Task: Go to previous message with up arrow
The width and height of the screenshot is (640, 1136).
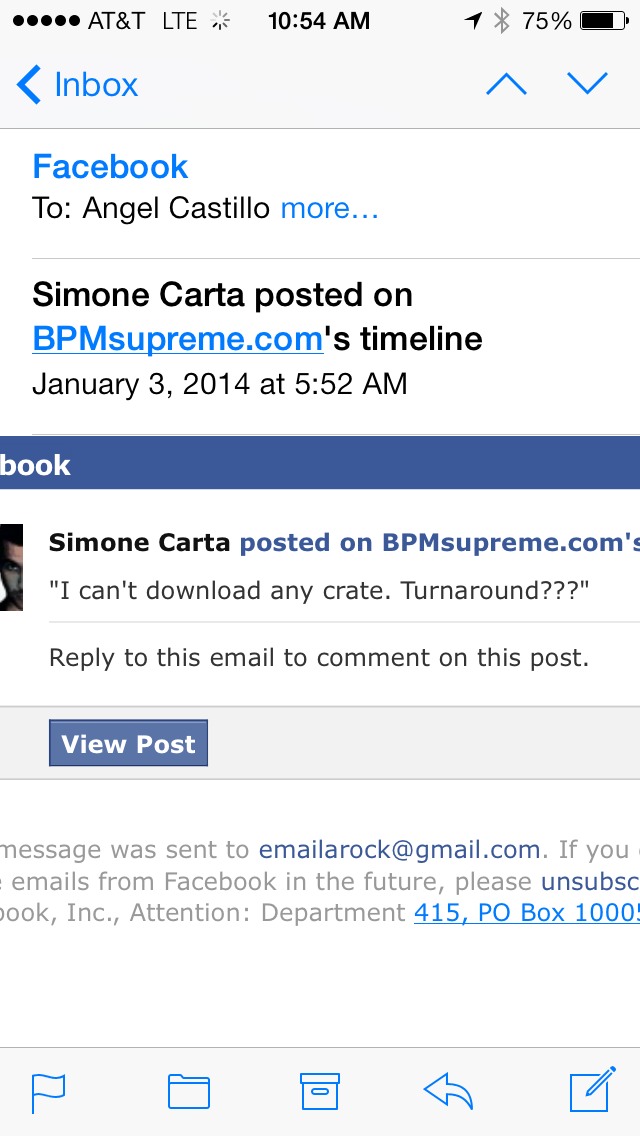Action: coord(506,85)
